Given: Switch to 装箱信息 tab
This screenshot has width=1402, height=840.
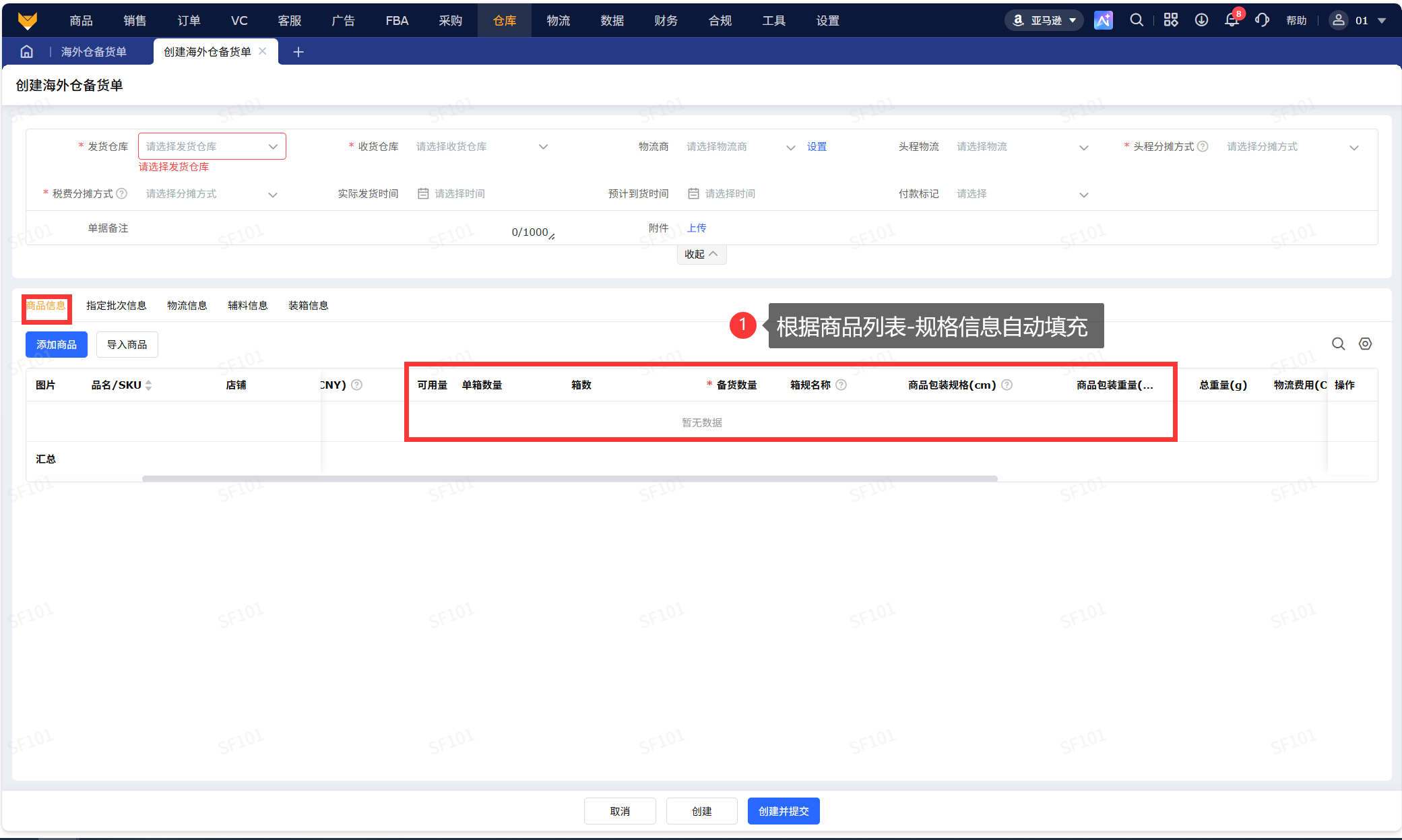Looking at the screenshot, I should [x=309, y=305].
